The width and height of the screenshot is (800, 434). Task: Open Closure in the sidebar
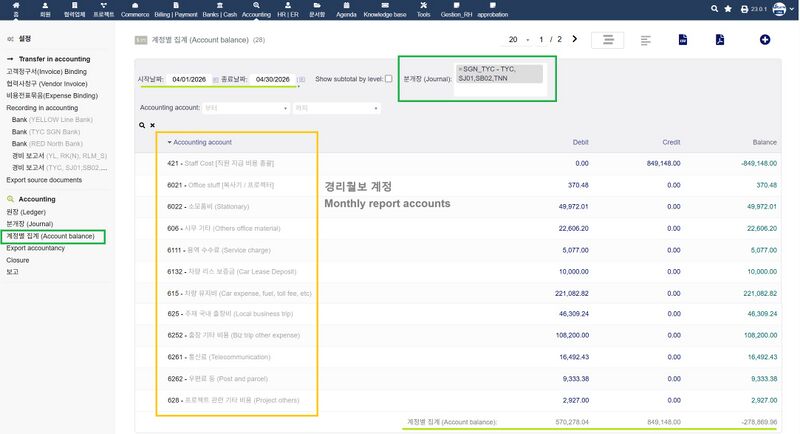[18, 260]
